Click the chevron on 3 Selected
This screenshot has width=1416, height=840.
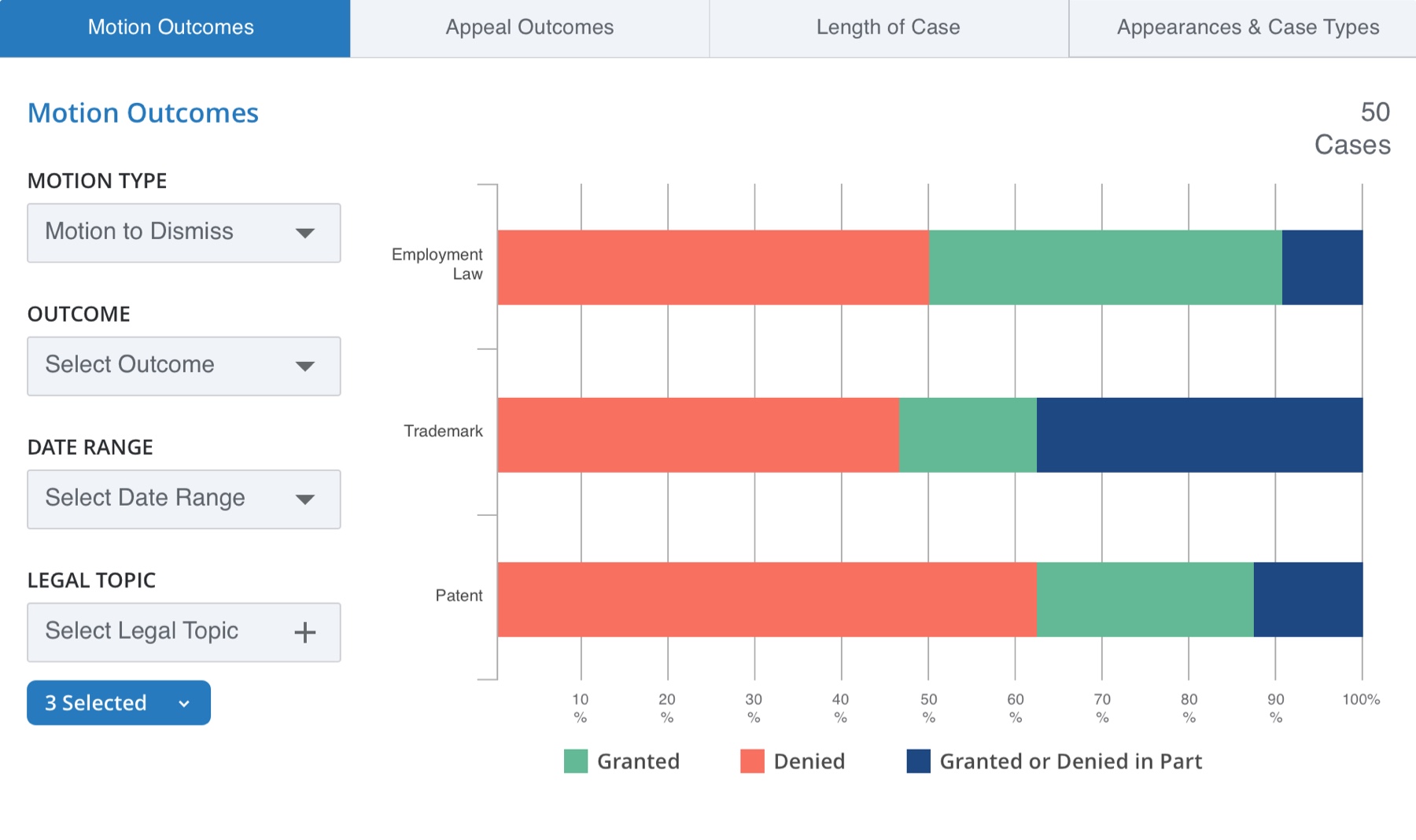point(184,703)
